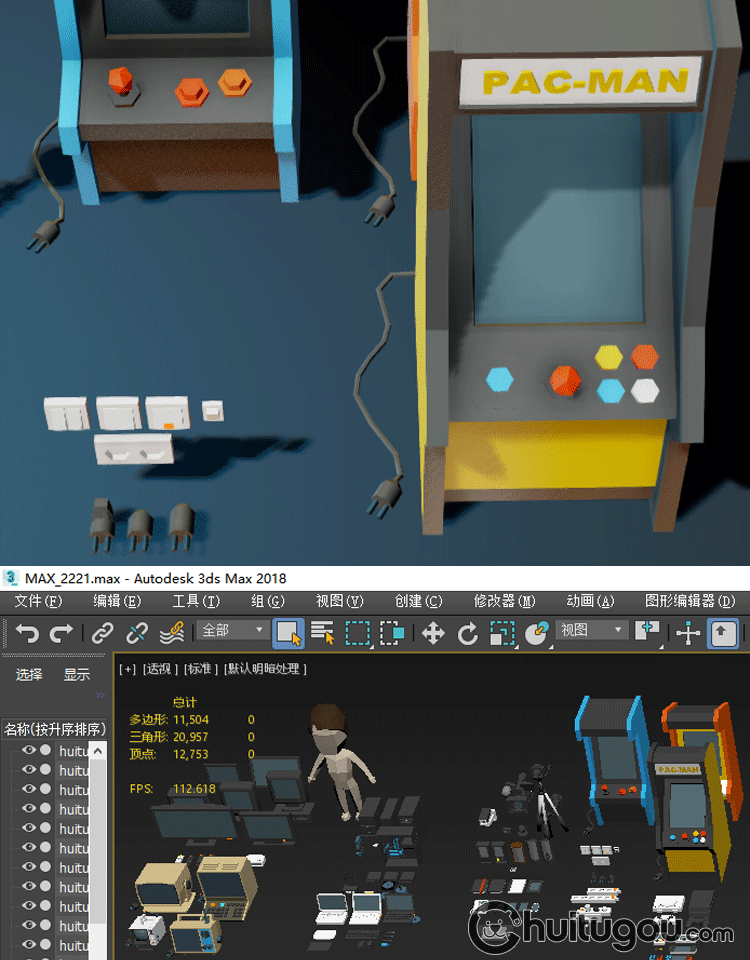Click the Undo arrow icon

click(27, 633)
